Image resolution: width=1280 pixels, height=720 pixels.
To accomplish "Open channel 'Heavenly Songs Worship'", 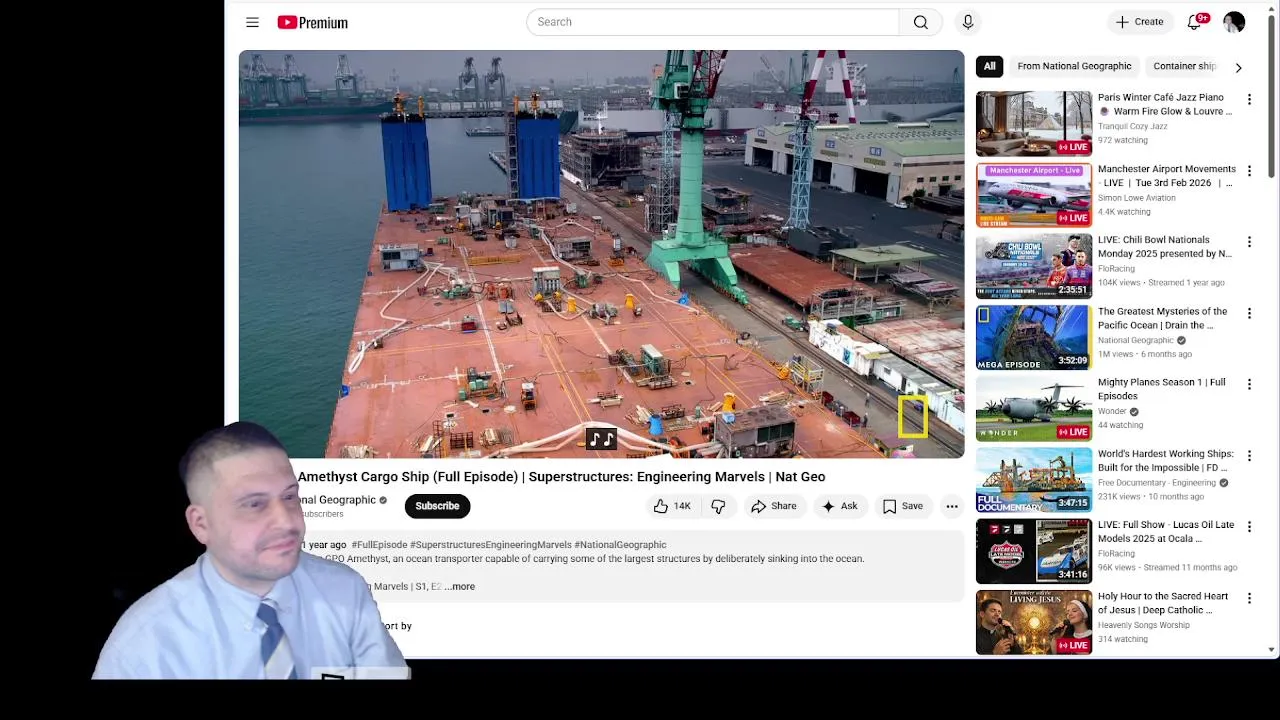I will tap(1143, 625).
